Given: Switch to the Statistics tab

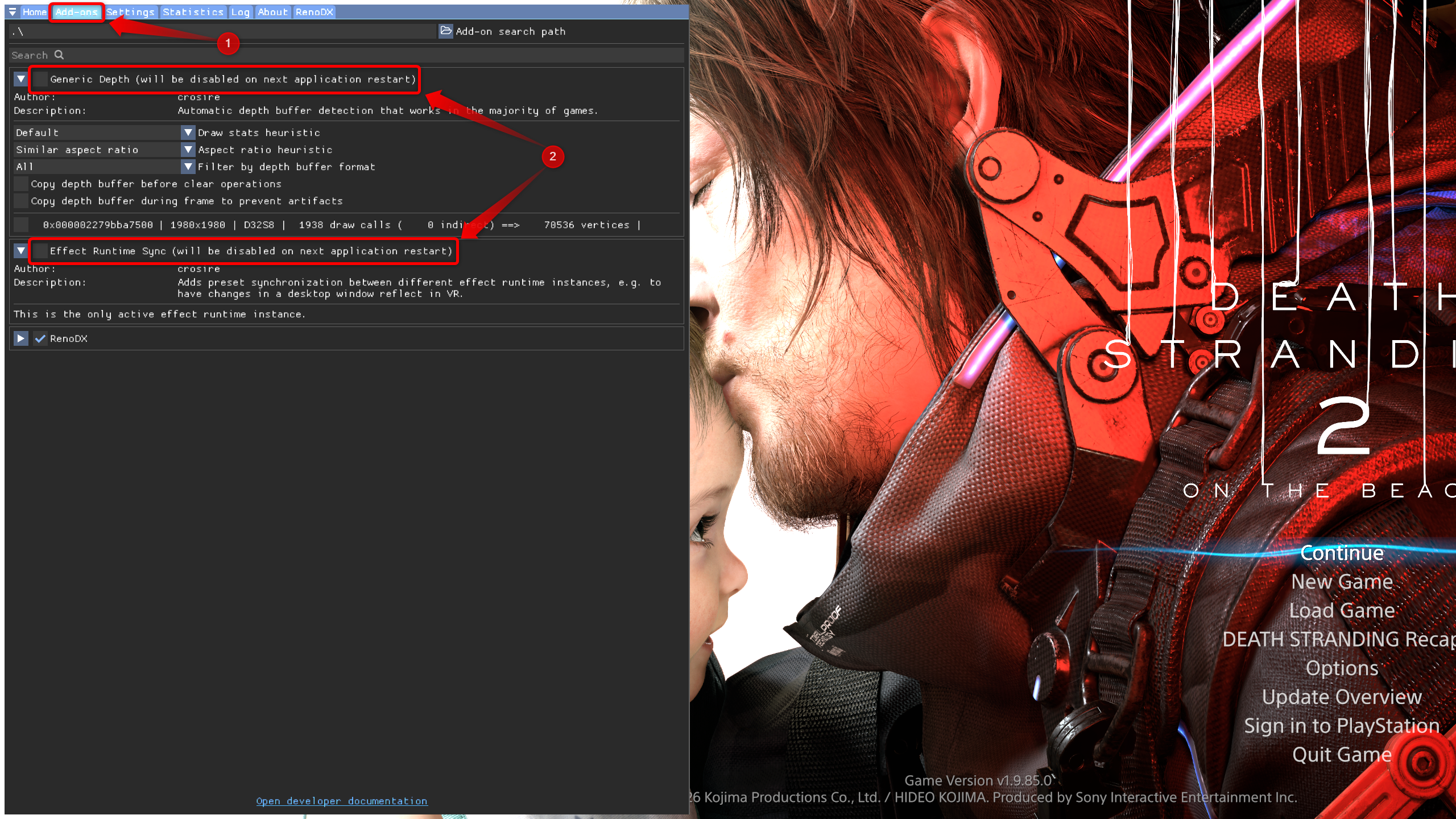Looking at the screenshot, I should click(193, 12).
